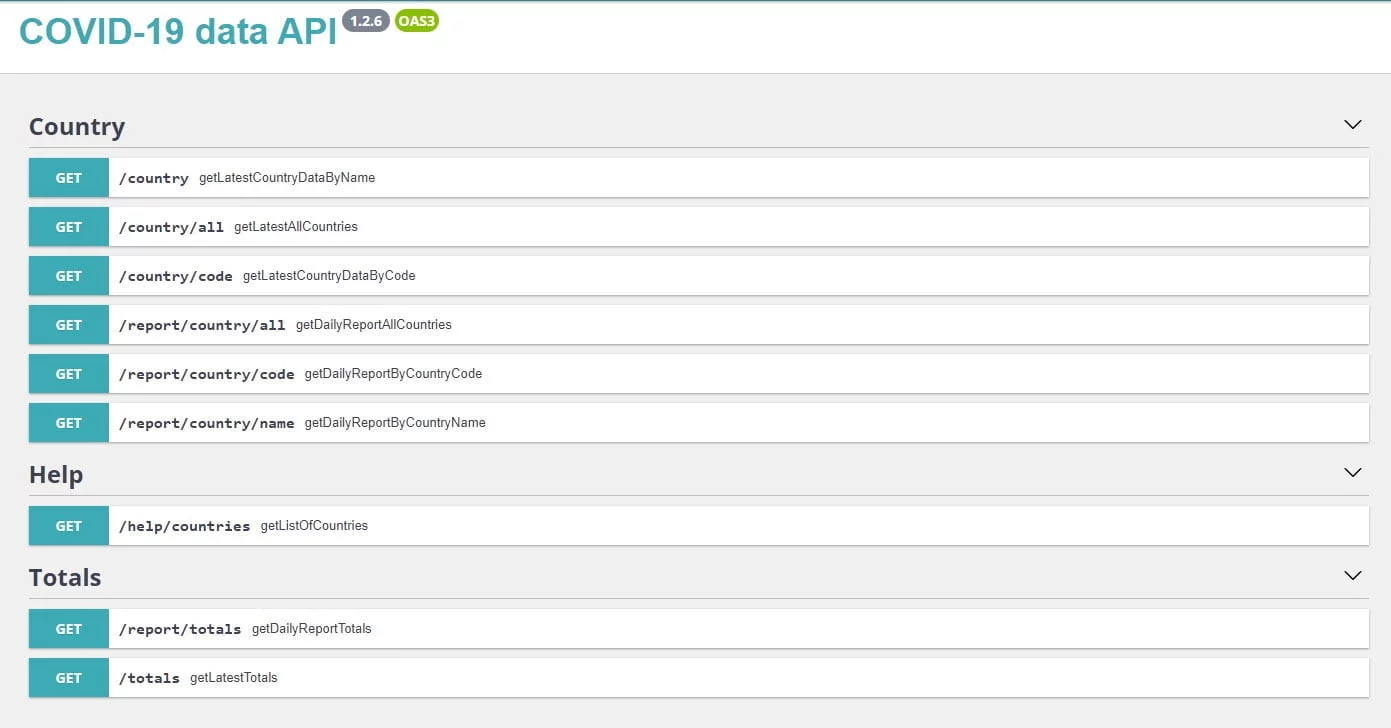Click GET button for /report/country/all
The height and width of the screenshot is (728, 1391).
(x=69, y=325)
